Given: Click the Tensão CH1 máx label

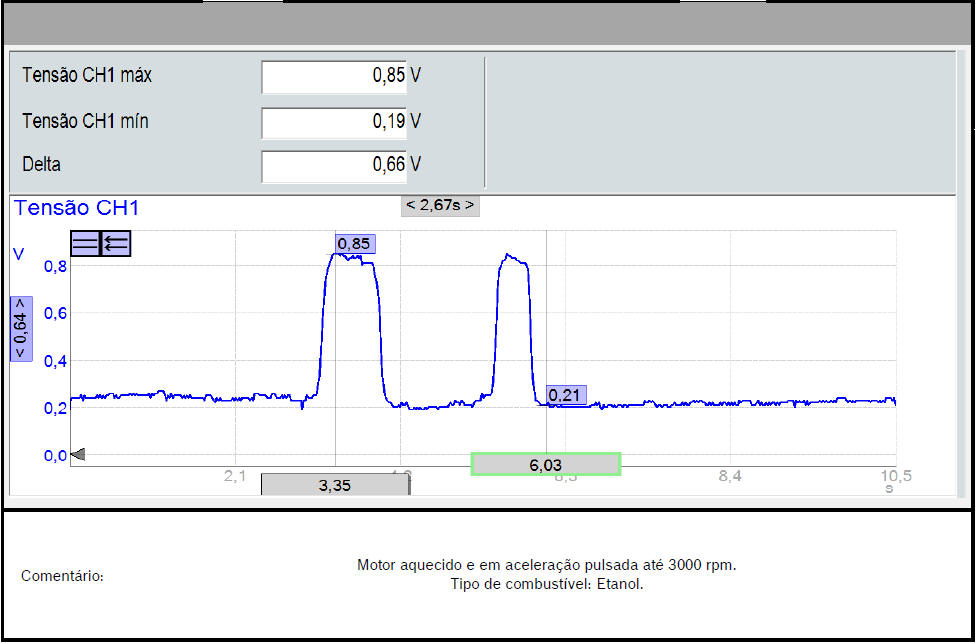Looking at the screenshot, I should click(x=87, y=75).
